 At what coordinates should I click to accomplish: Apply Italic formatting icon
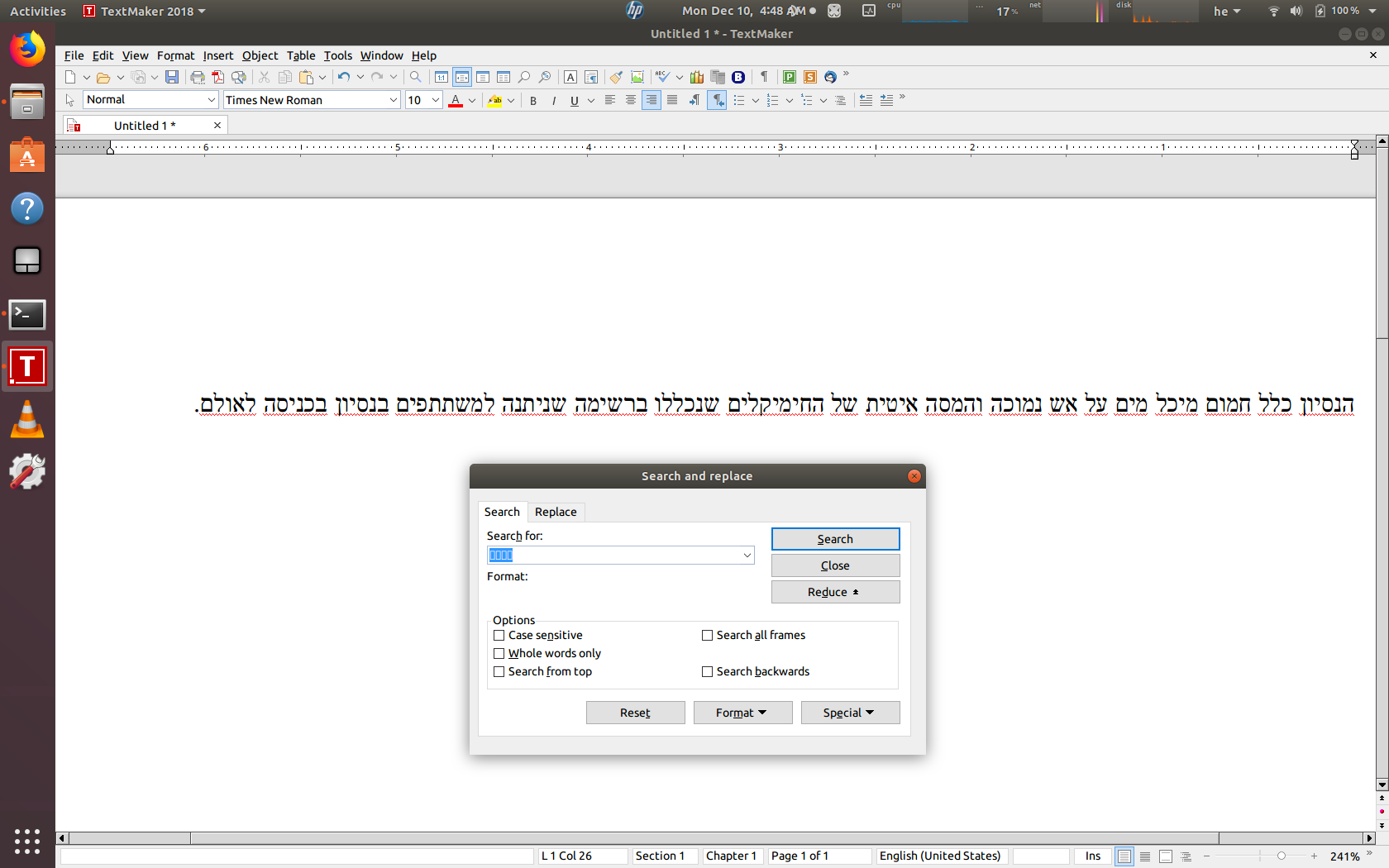coord(554,101)
